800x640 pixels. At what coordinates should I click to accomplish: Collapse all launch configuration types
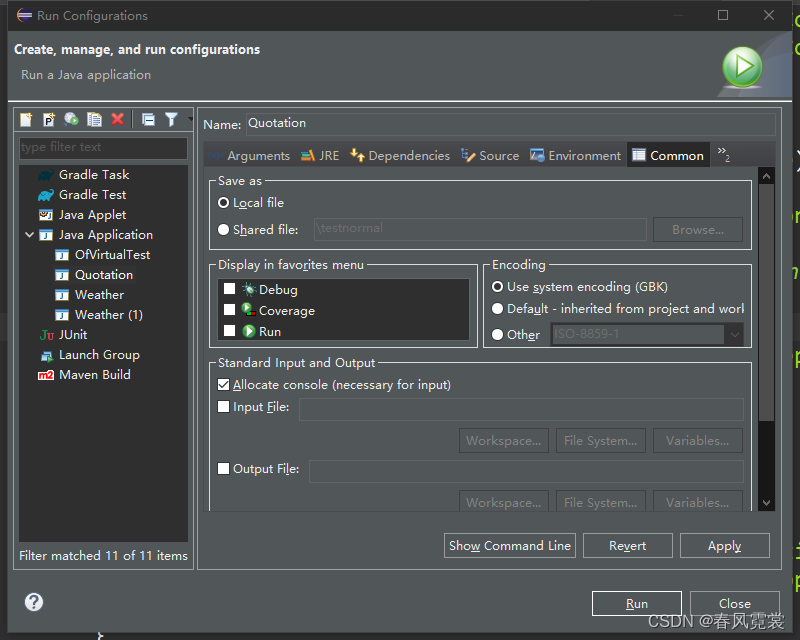[x=148, y=119]
